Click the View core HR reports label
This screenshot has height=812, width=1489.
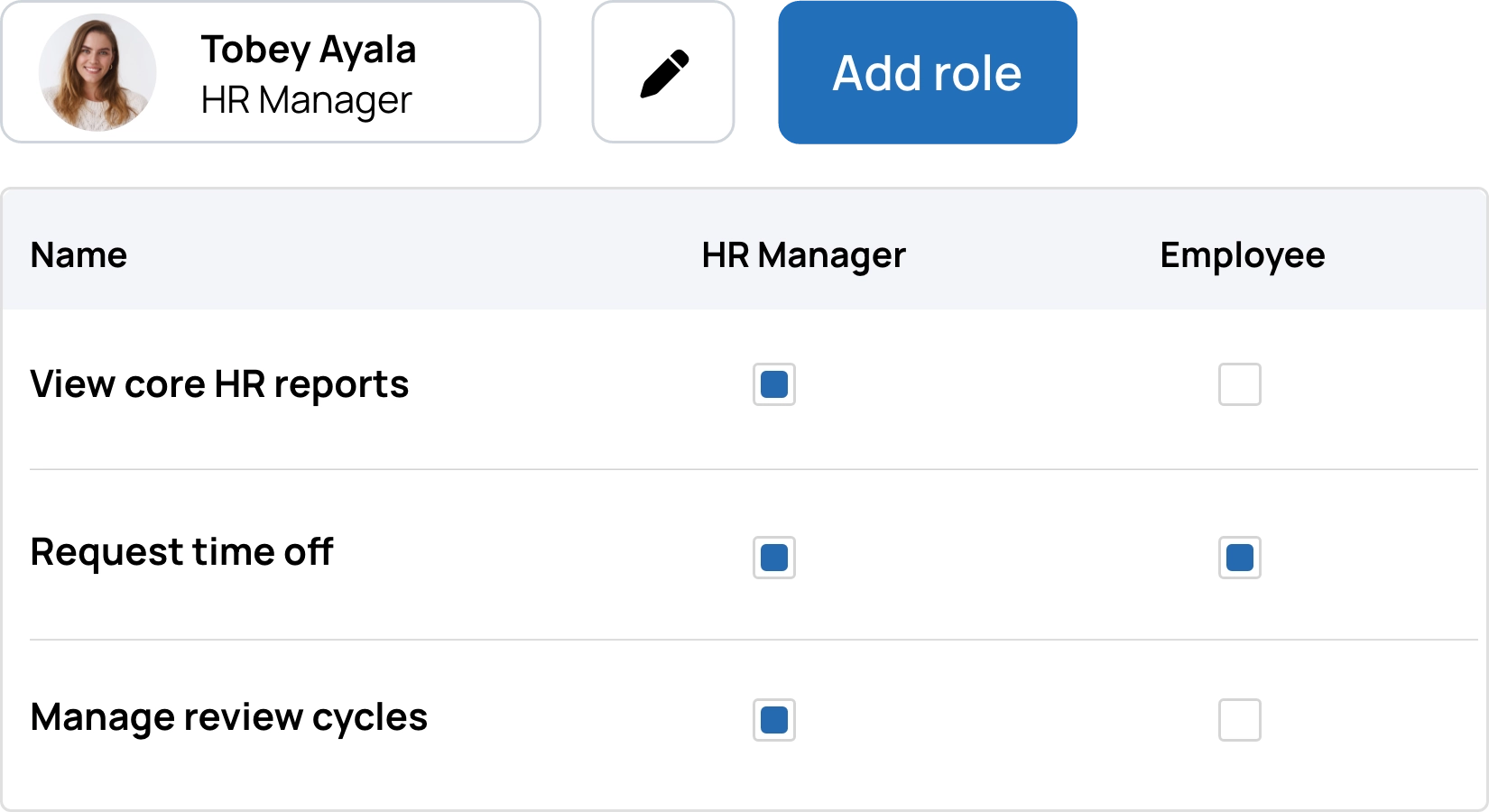point(219,384)
